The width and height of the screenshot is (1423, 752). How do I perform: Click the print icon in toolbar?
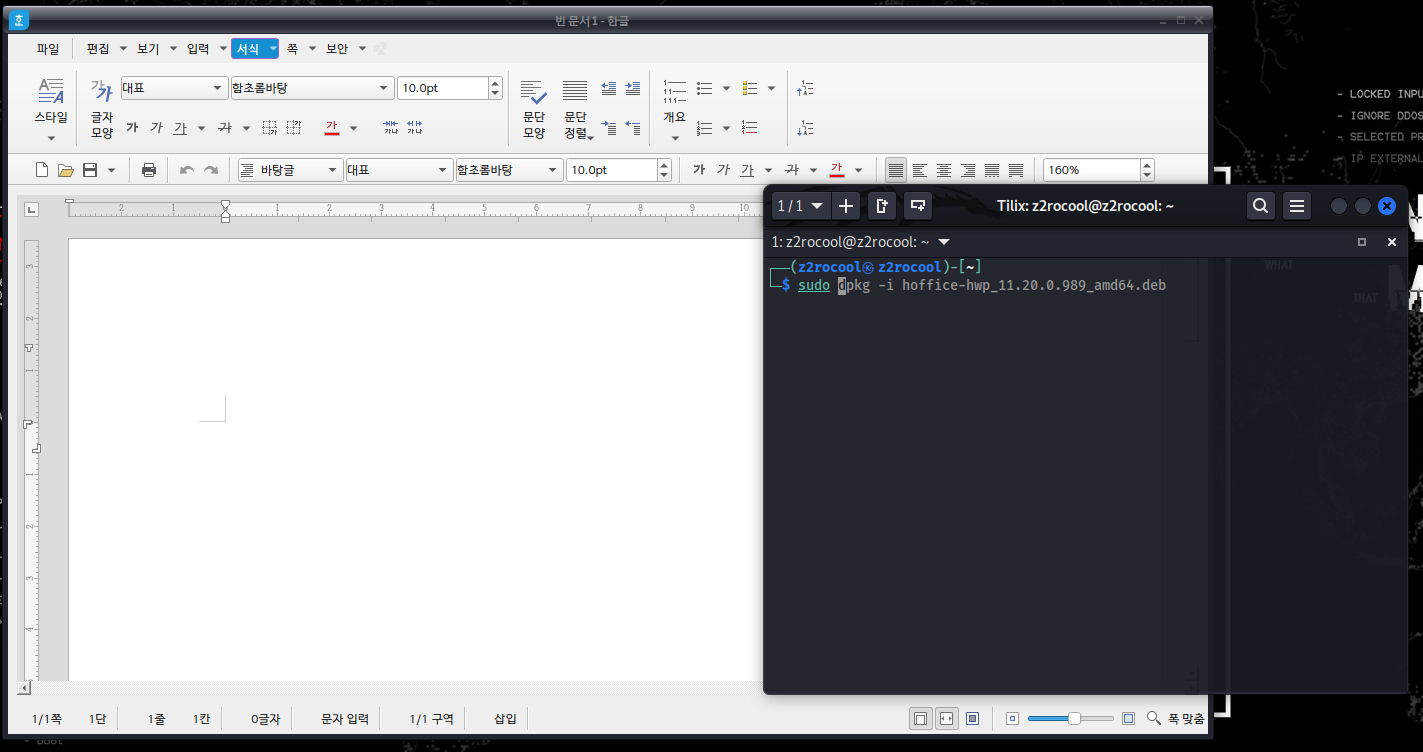pos(149,170)
